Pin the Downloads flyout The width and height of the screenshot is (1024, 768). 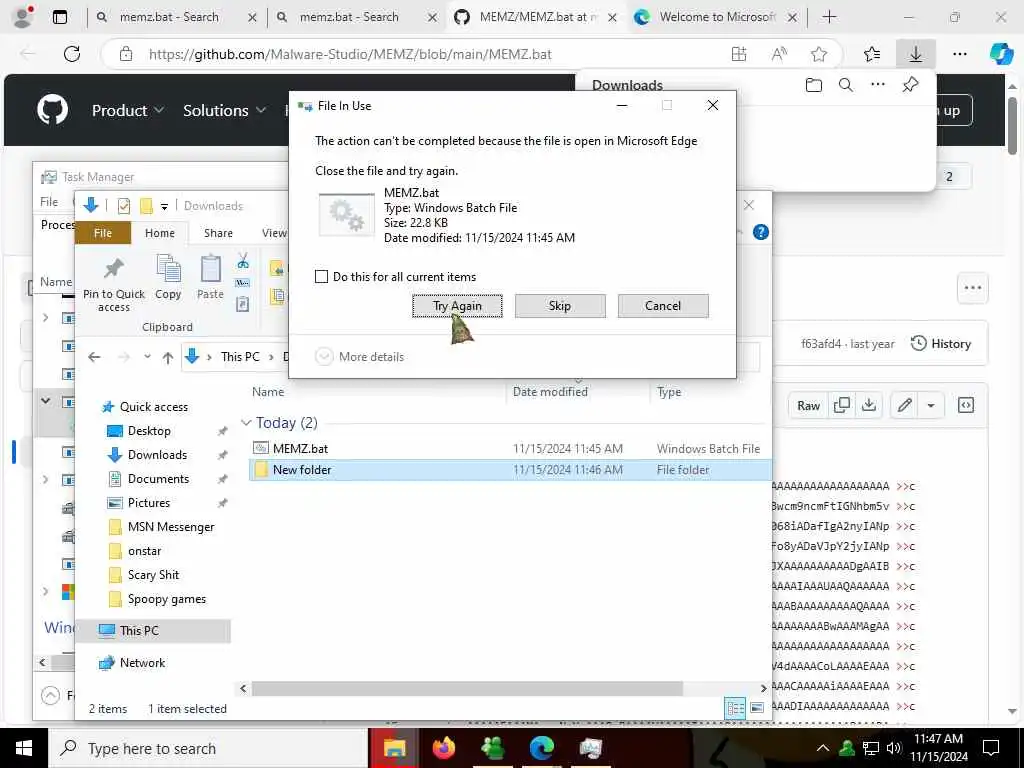[910, 85]
